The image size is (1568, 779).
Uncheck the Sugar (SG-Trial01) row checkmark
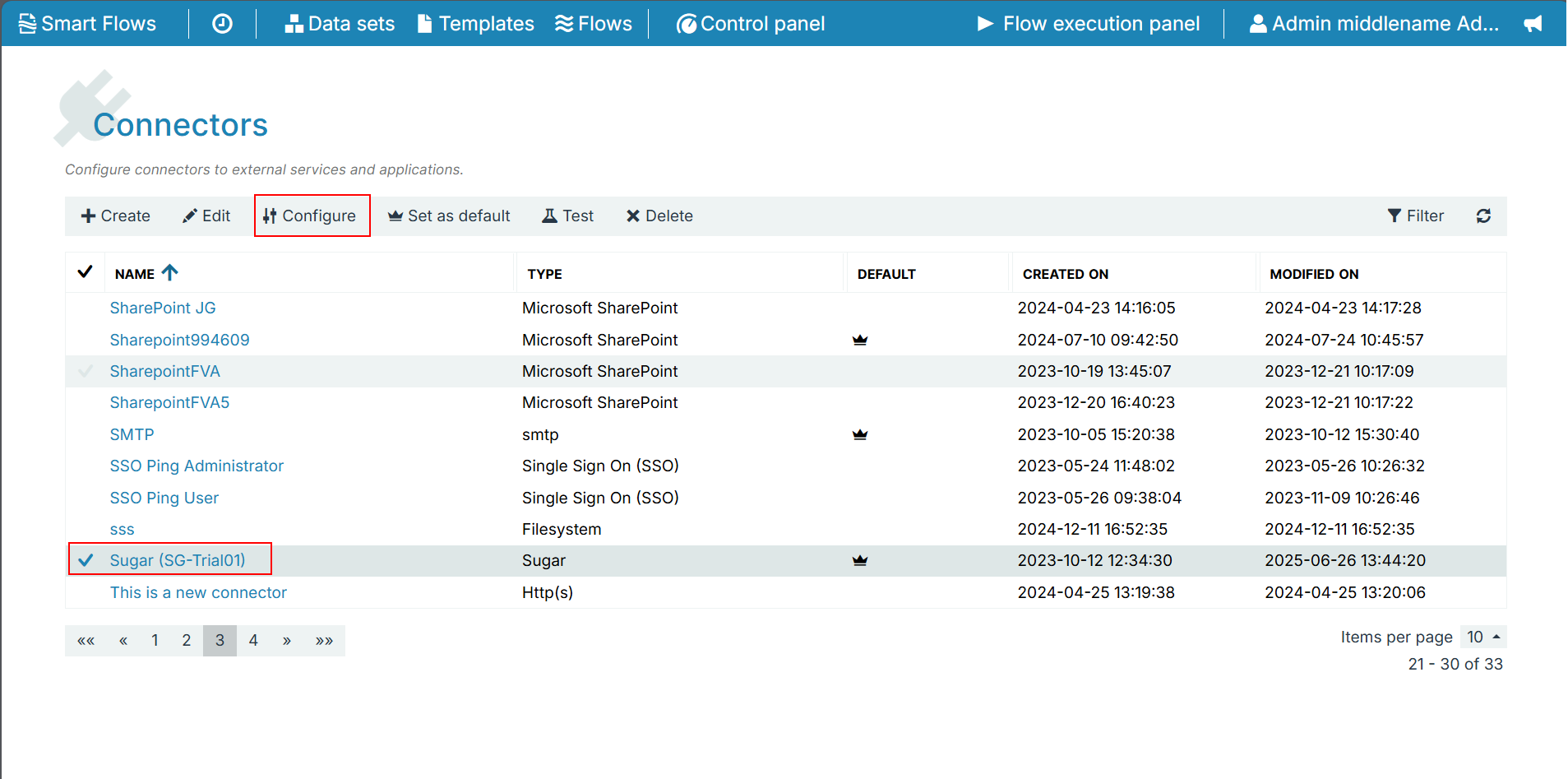pos(86,561)
